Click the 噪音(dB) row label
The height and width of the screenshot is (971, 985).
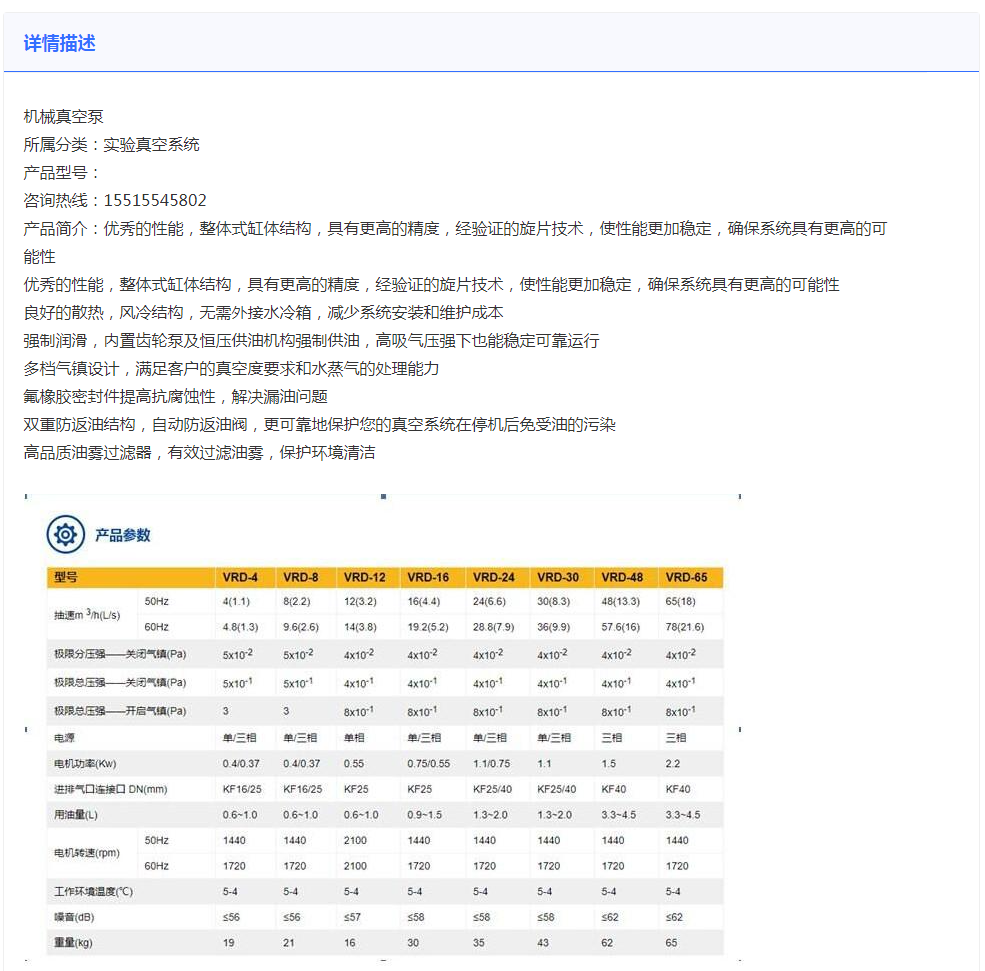click(74, 917)
